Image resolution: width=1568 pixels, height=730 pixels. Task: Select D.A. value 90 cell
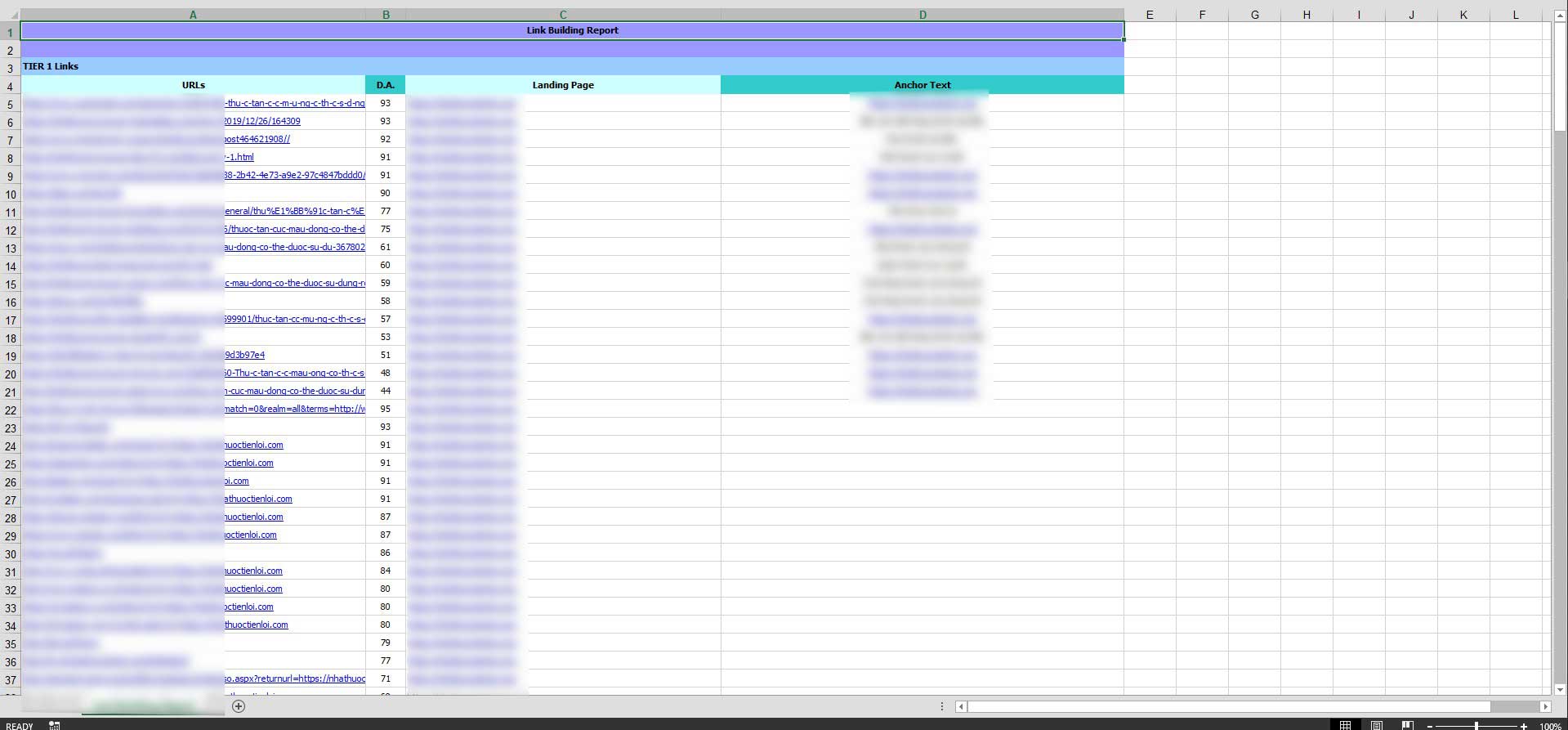386,193
